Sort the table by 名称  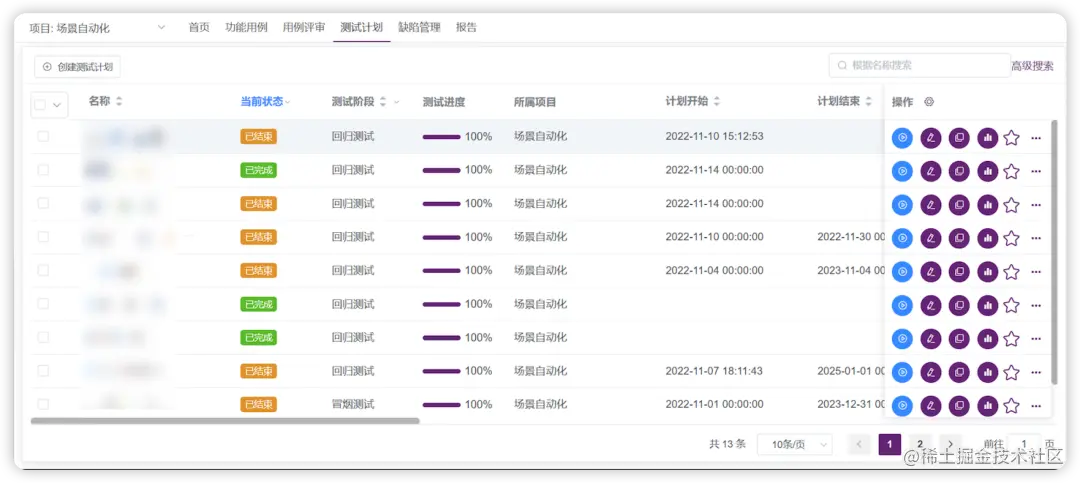click(118, 102)
